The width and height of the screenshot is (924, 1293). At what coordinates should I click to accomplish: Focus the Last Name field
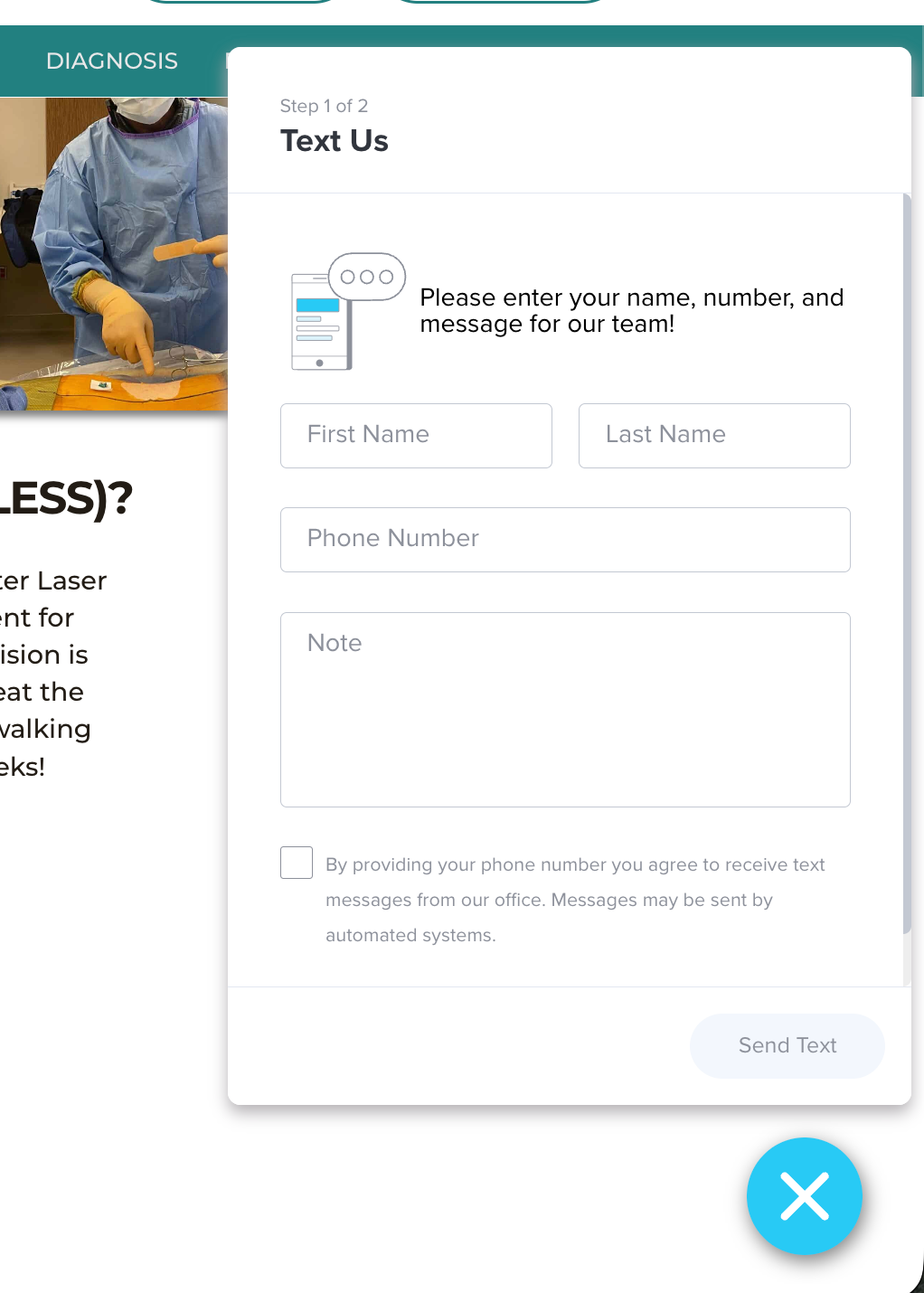click(714, 435)
